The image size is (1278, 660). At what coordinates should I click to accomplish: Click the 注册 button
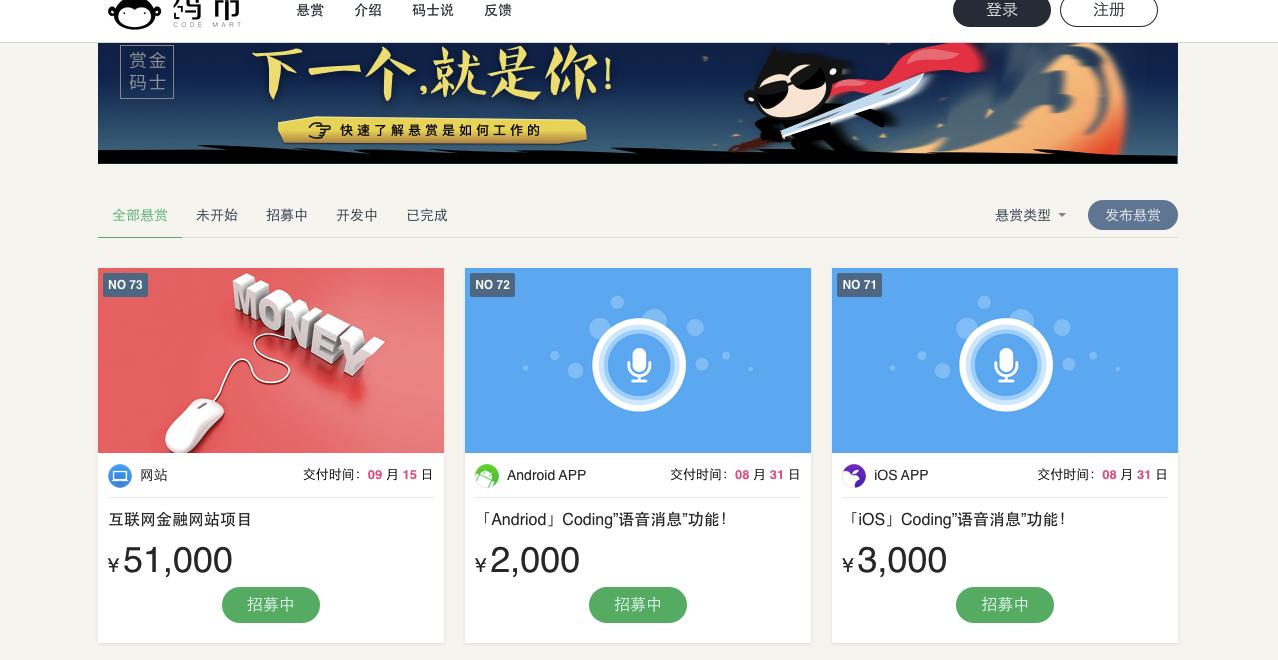pos(1109,10)
